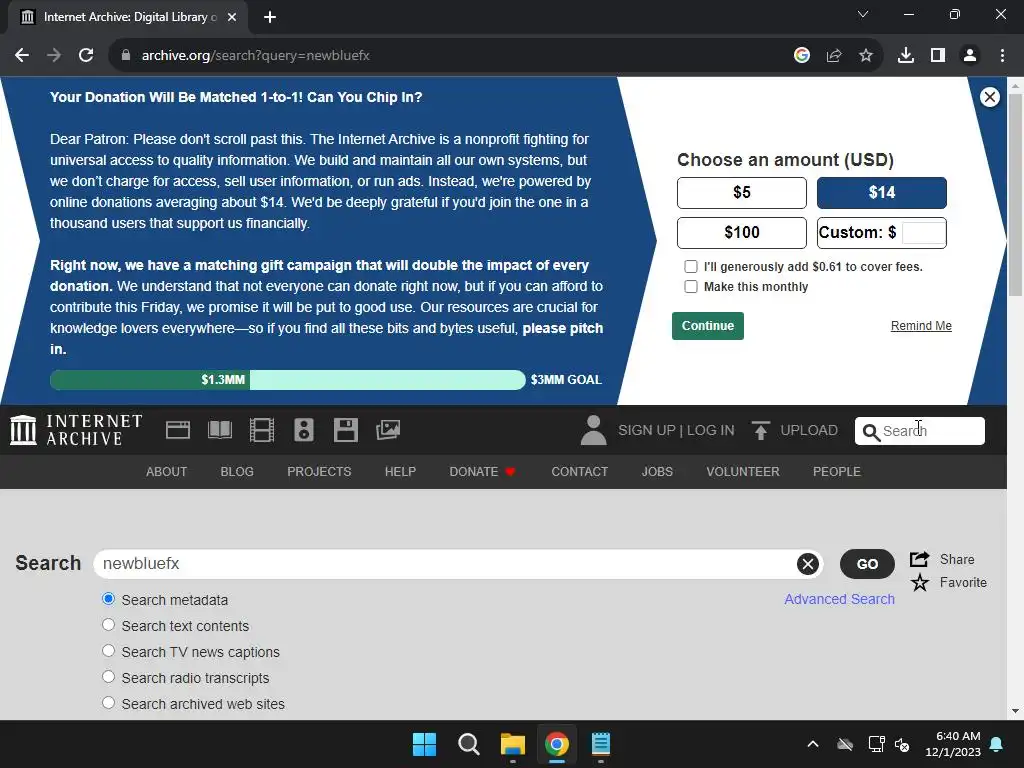This screenshot has height=768, width=1024.
Task: Choose the $14 donation amount
Action: click(882, 193)
